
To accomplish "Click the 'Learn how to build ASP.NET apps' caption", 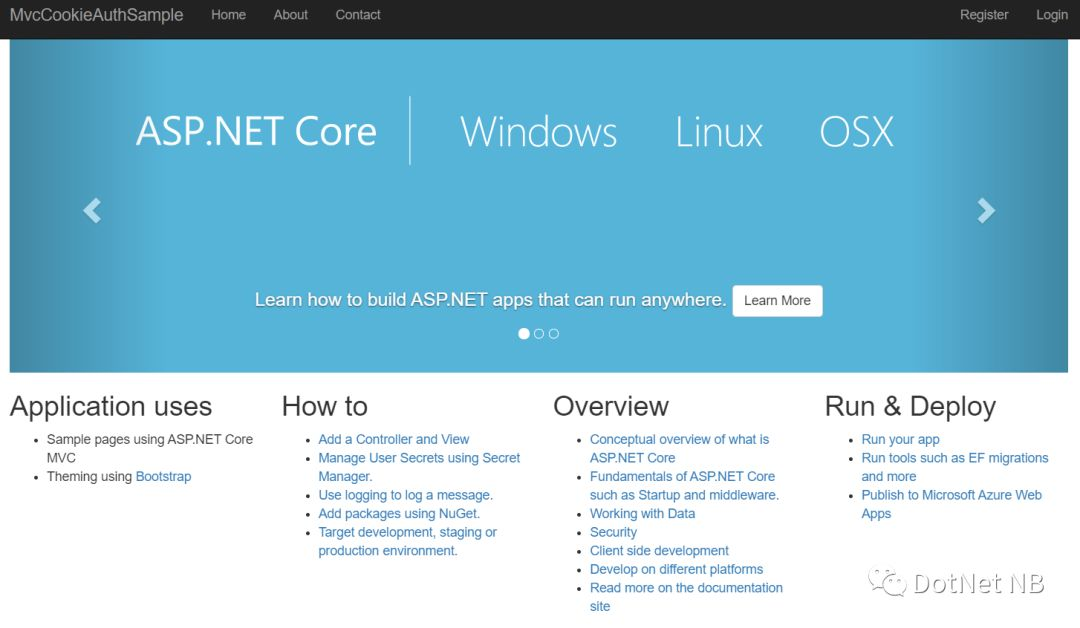I will (x=490, y=300).
